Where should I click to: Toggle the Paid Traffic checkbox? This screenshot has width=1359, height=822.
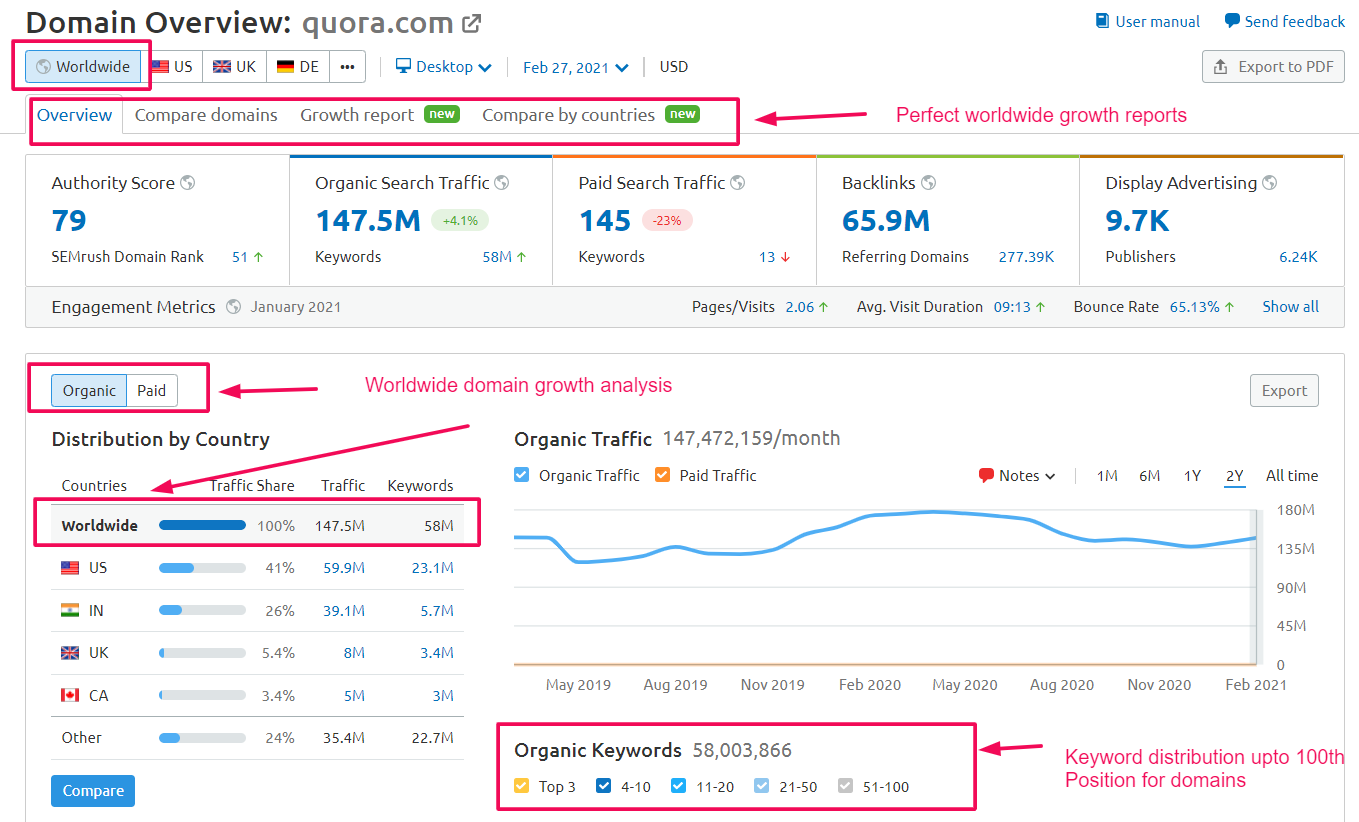tap(662, 475)
